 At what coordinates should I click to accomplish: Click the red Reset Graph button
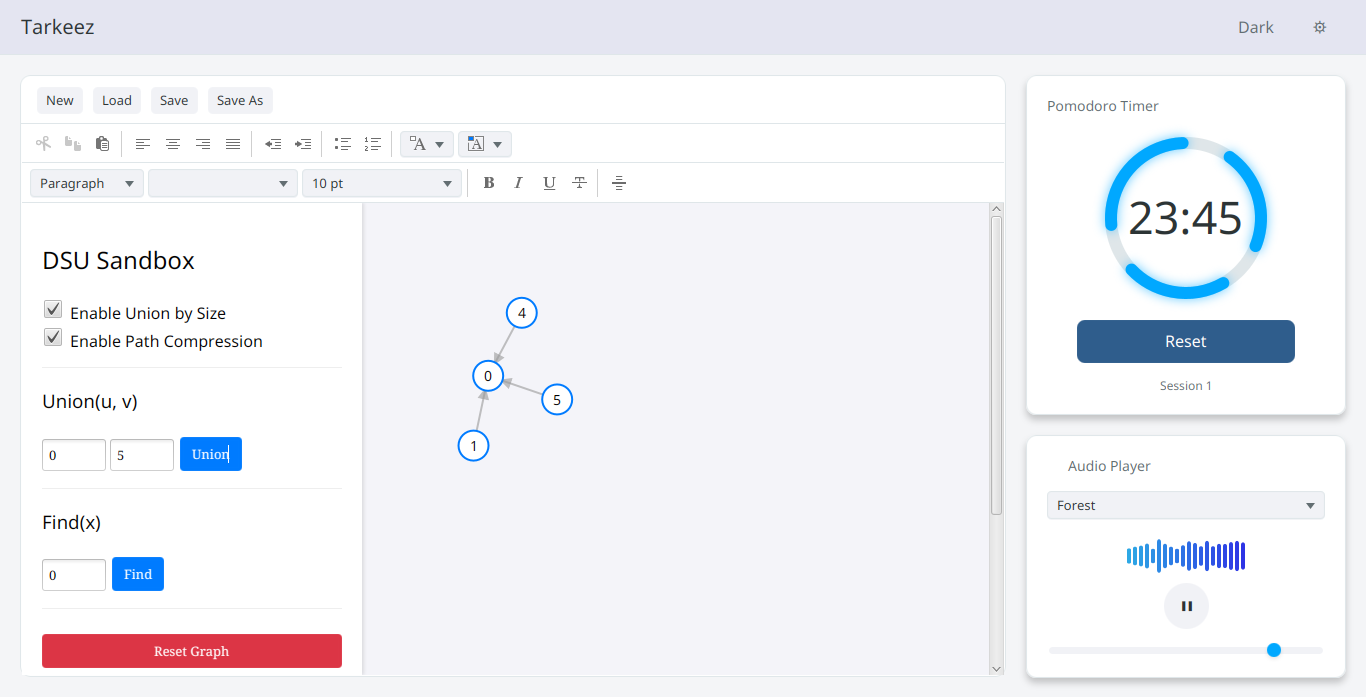(192, 651)
